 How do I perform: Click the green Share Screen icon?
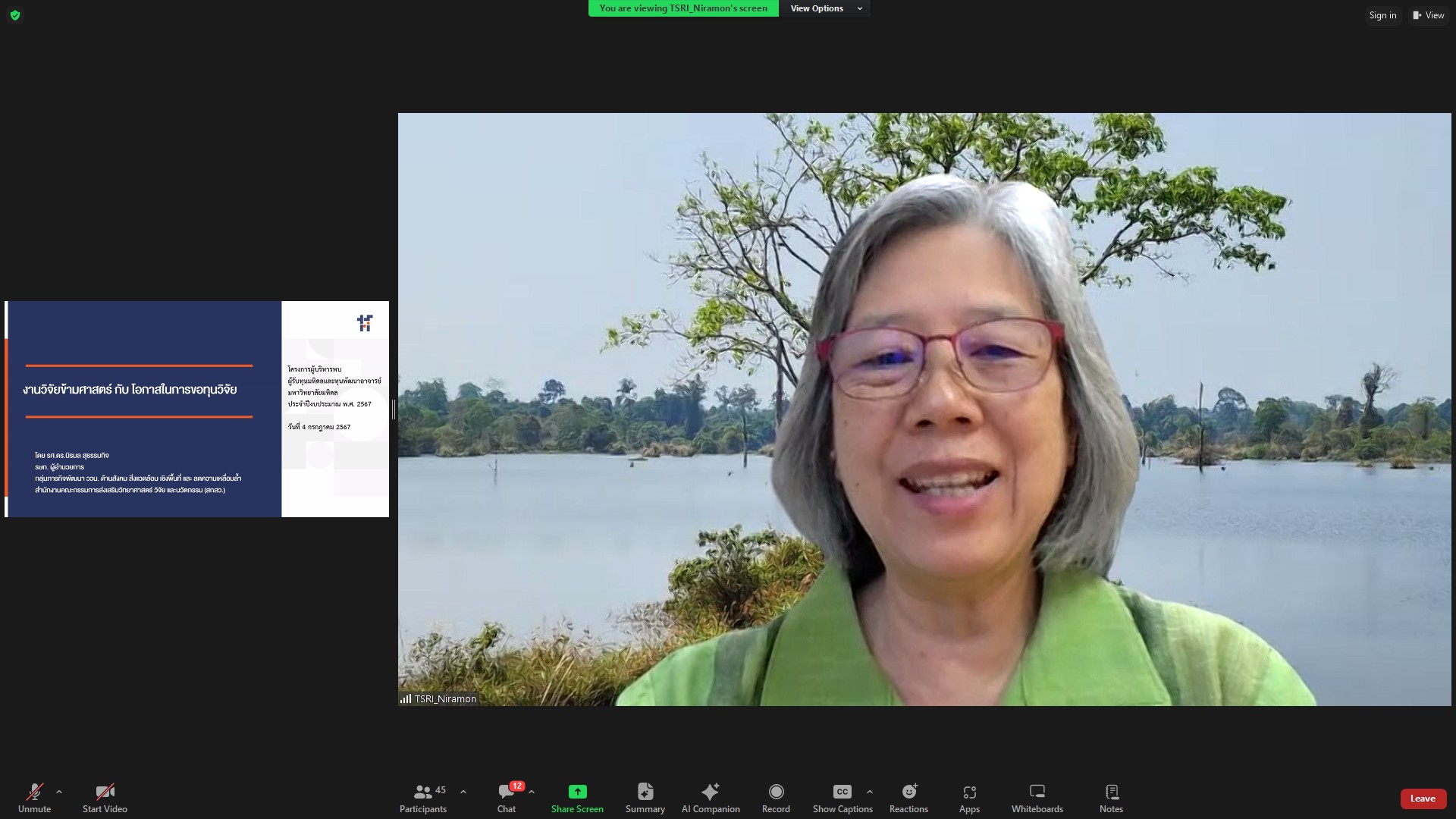tap(577, 792)
